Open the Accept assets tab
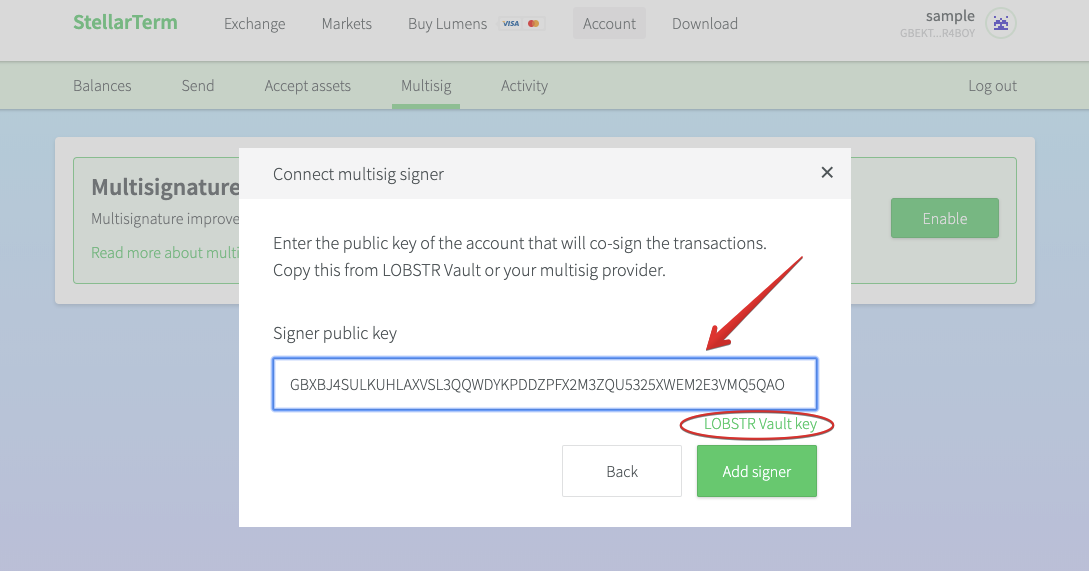The width and height of the screenshot is (1089, 571). pyautogui.click(x=308, y=85)
